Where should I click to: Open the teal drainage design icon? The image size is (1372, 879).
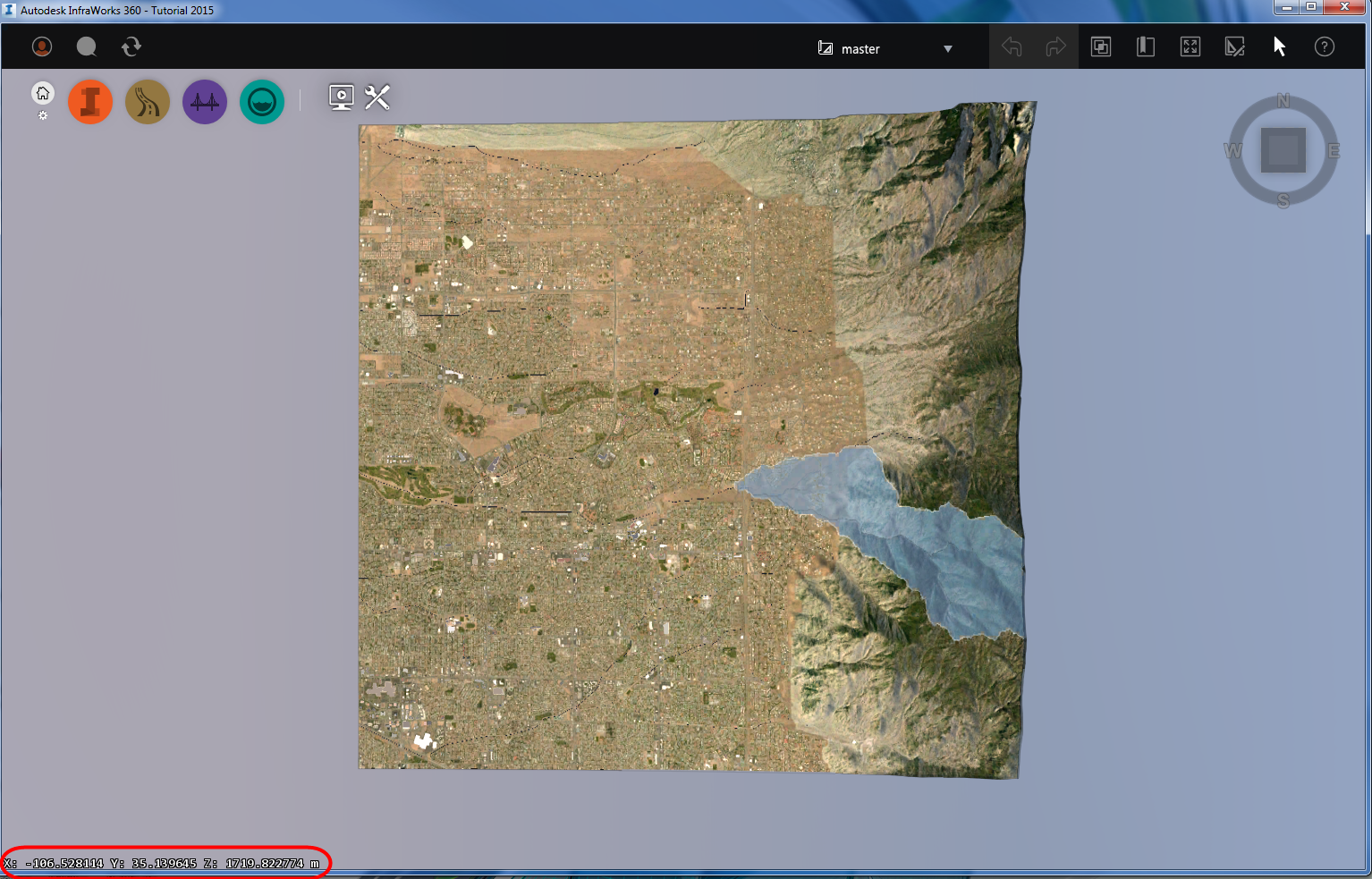click(262, 101)
